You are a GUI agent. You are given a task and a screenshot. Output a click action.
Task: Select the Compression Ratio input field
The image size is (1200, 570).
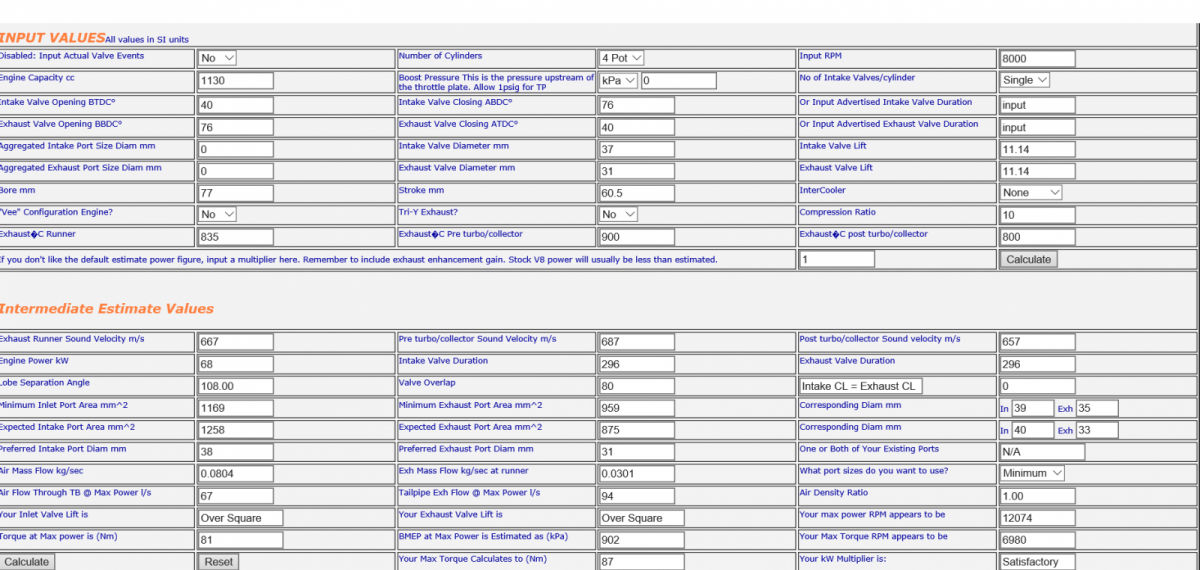[x=1038, y=215]
